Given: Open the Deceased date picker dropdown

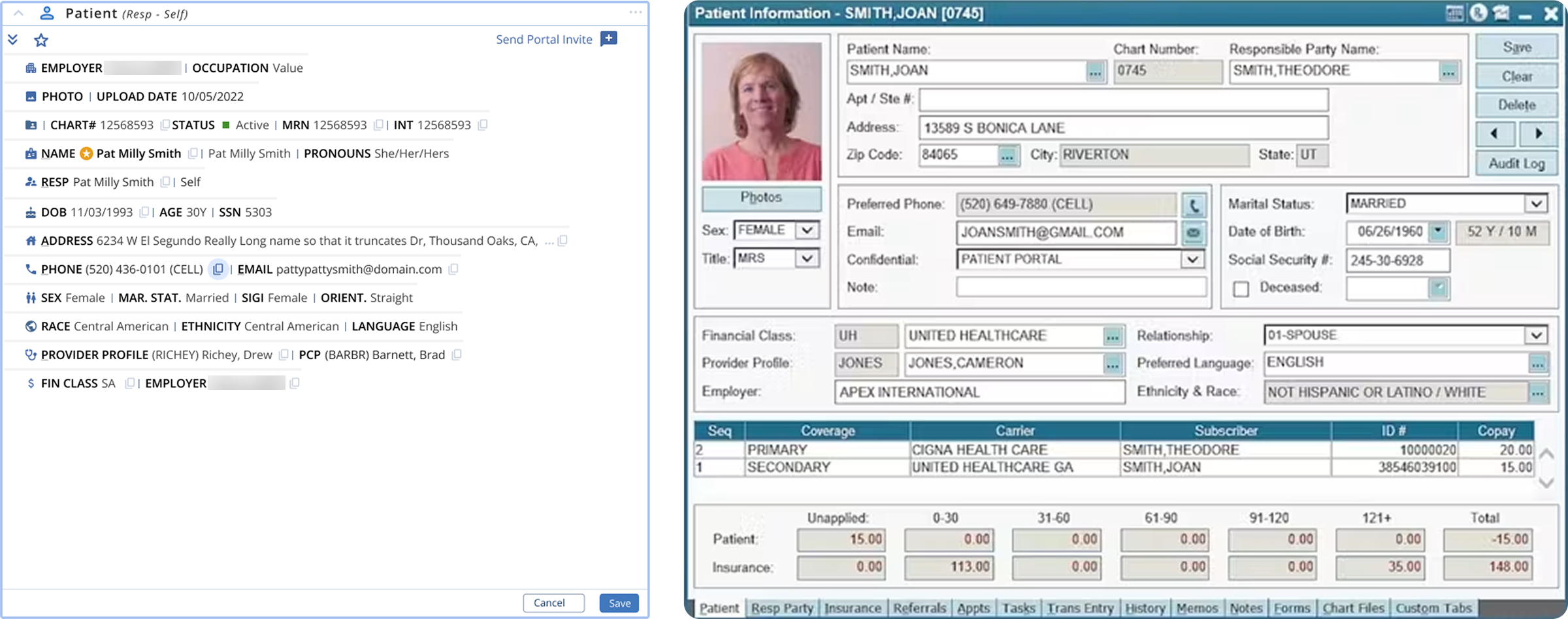Looking at the screenshot, I should (1438, 288).
